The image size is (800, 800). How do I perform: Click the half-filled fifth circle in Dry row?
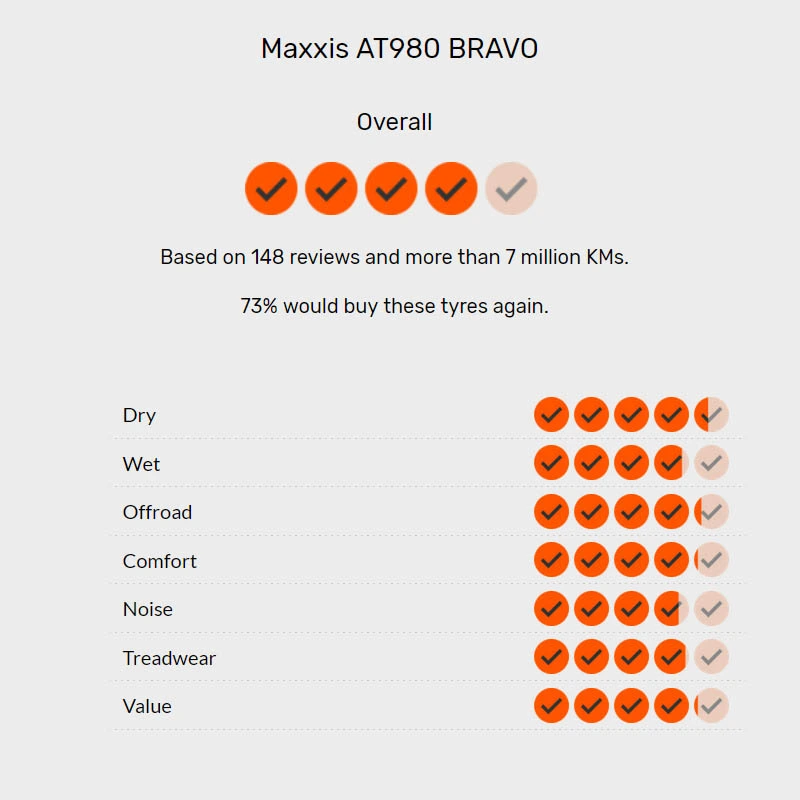point(711,414)
